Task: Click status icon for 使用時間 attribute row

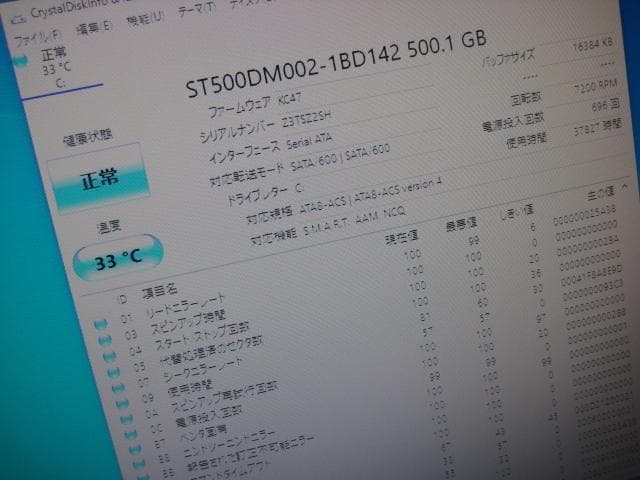Action: coord(122,404)
